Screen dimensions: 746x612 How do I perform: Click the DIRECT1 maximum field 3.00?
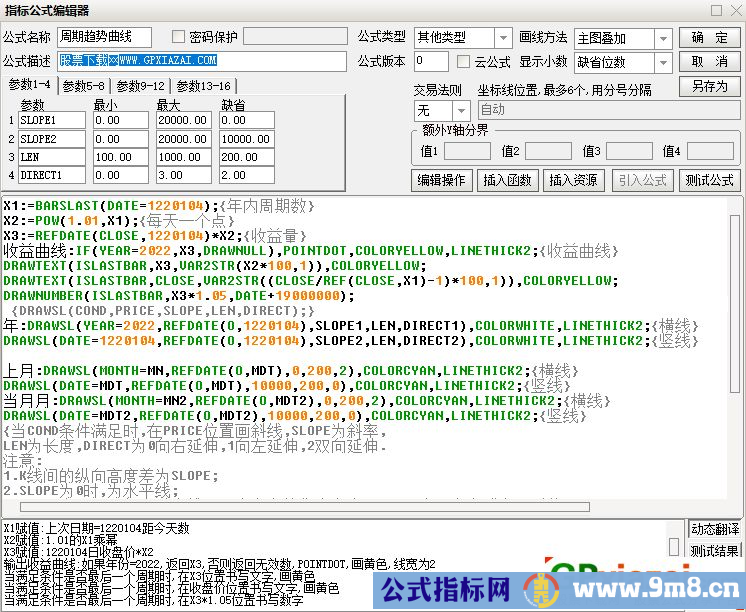click(x=184, y=175)
